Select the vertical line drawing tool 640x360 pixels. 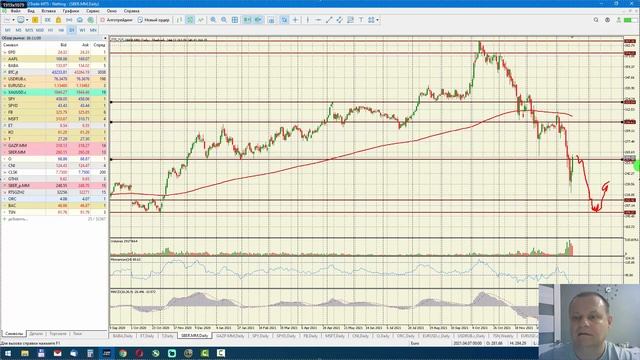[x=308, y=20]
